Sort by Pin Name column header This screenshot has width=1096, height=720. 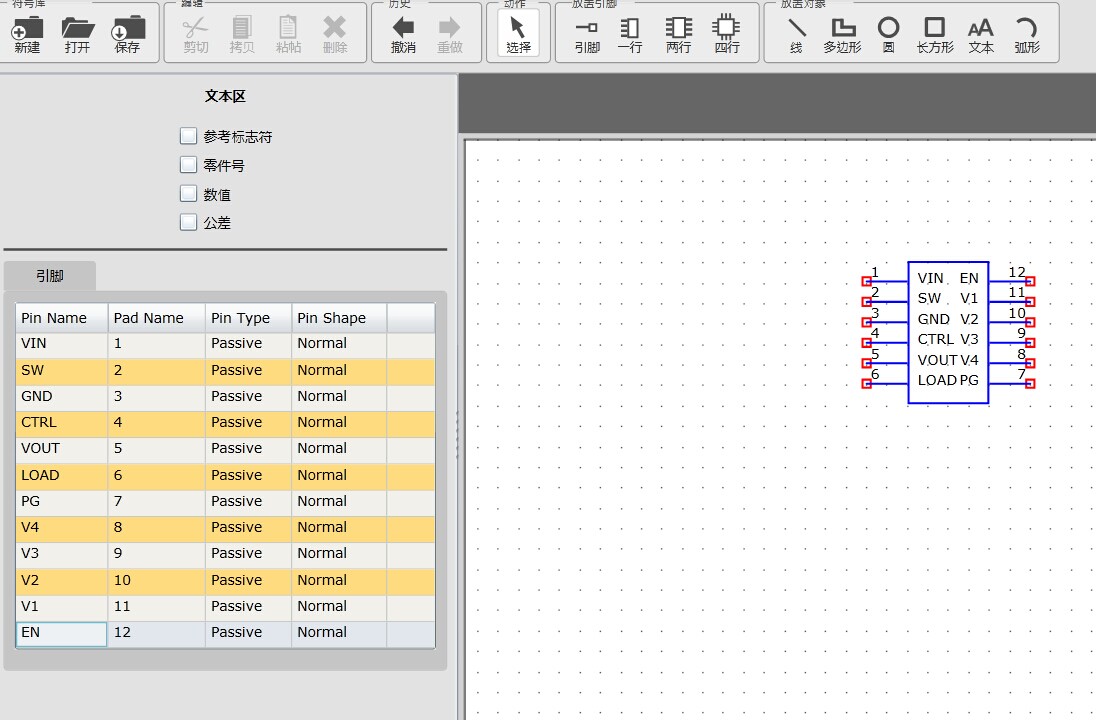pos(62,318)
